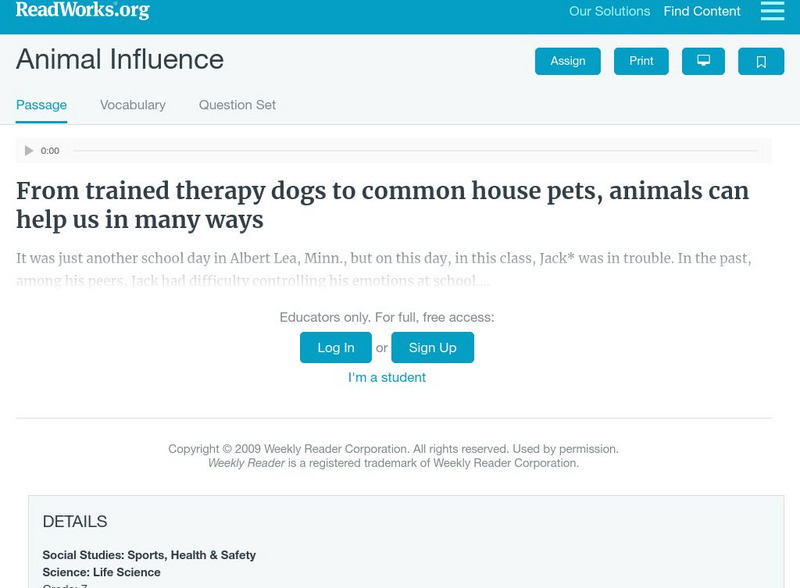Switch to the Passage tab
Screen dimensions: 800x588
click(x=41, y=105)
